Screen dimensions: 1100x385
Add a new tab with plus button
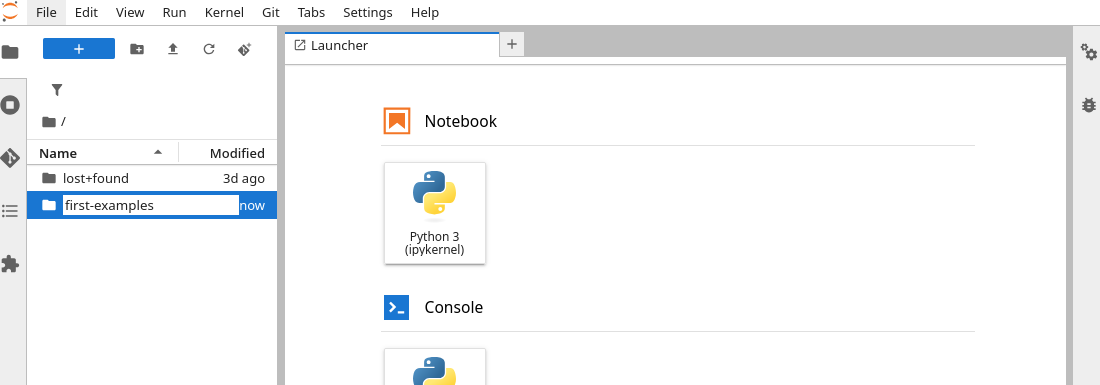511,44
